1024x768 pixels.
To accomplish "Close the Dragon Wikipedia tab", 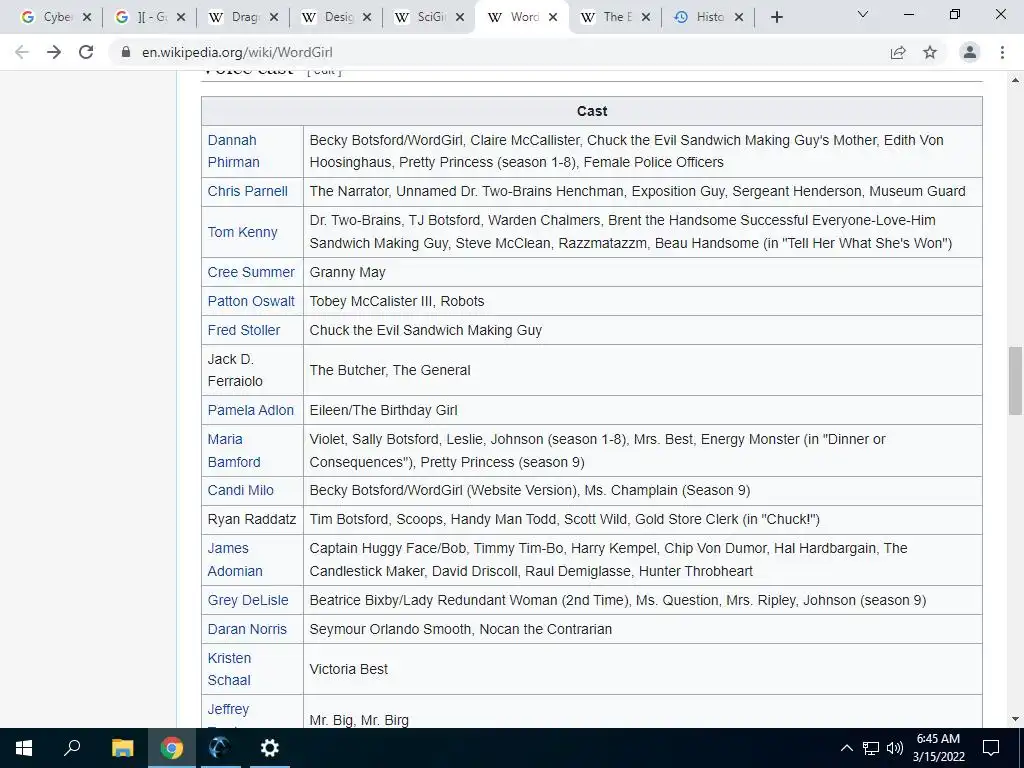I will 274,18.
